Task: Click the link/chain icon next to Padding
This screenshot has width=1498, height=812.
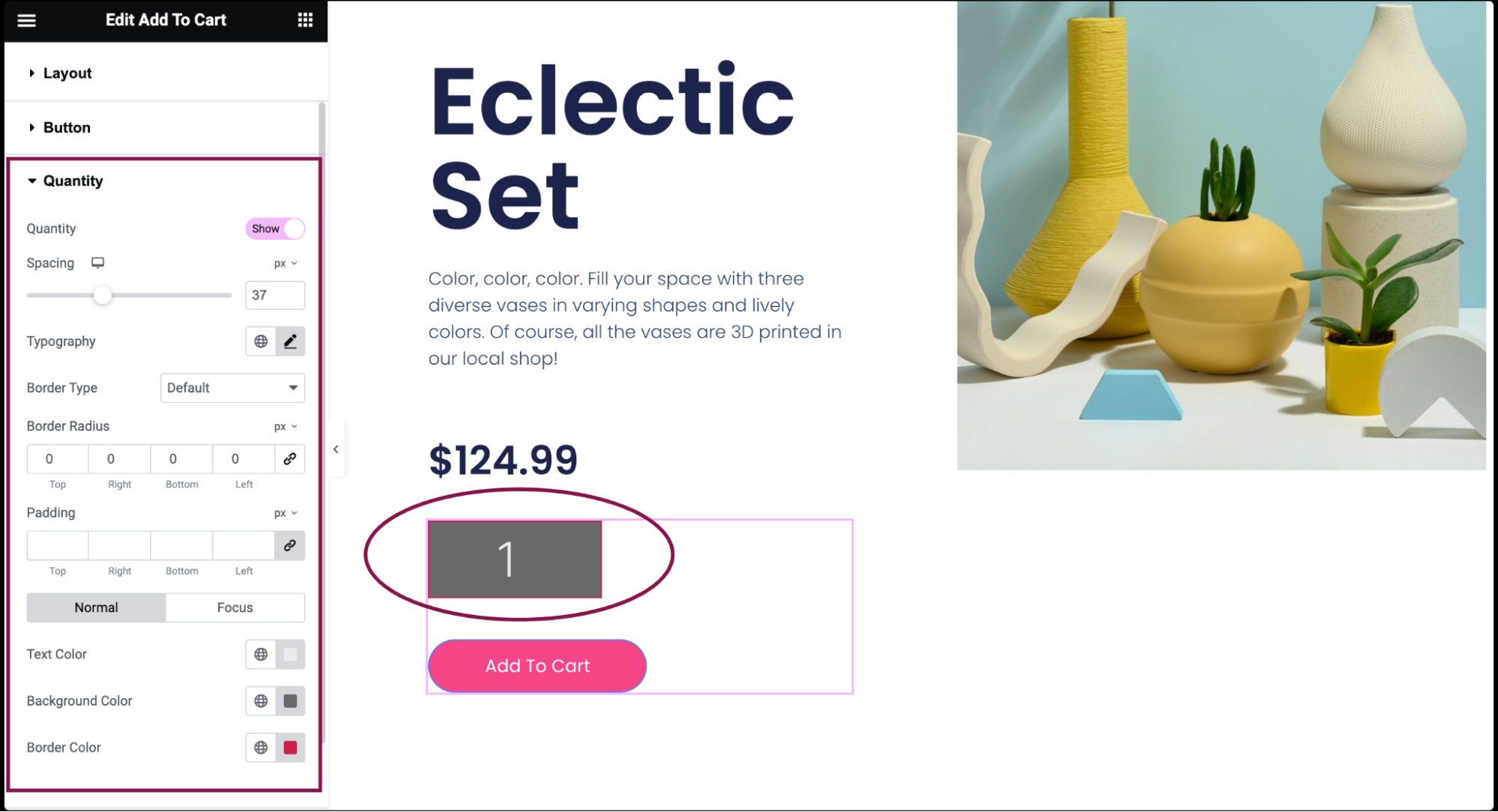Action: click(x=290, y=545)
